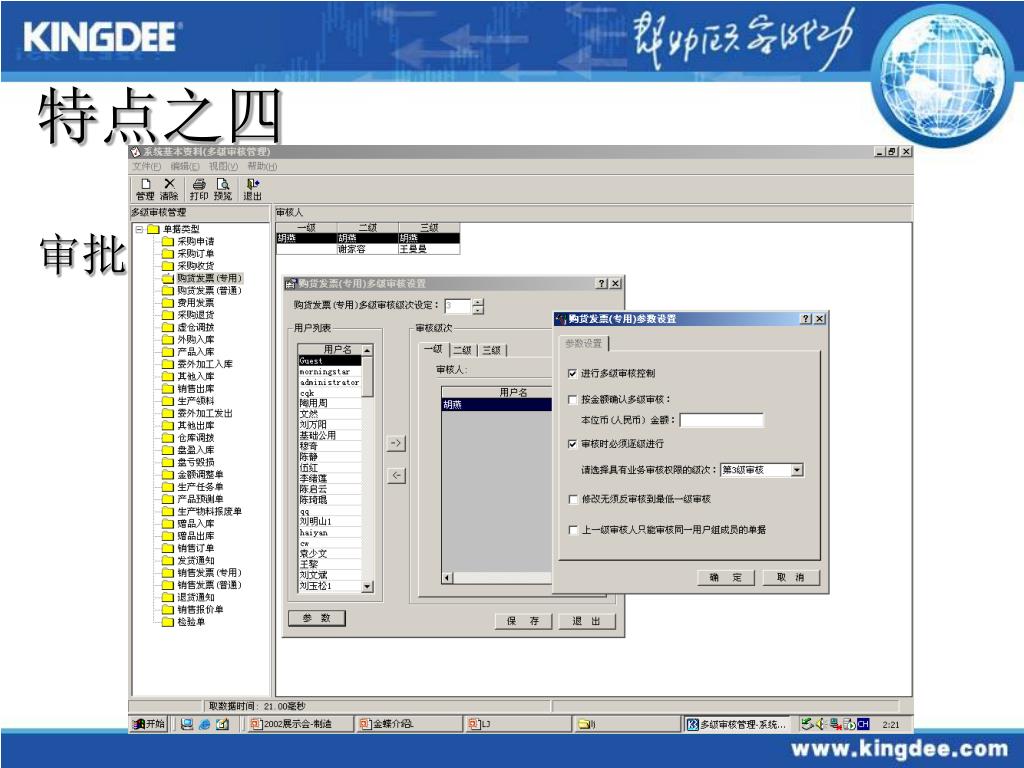This screenshot has width=1024, height=768.
Task: Increase the audit level spinner value
Action: coord(478,302)
